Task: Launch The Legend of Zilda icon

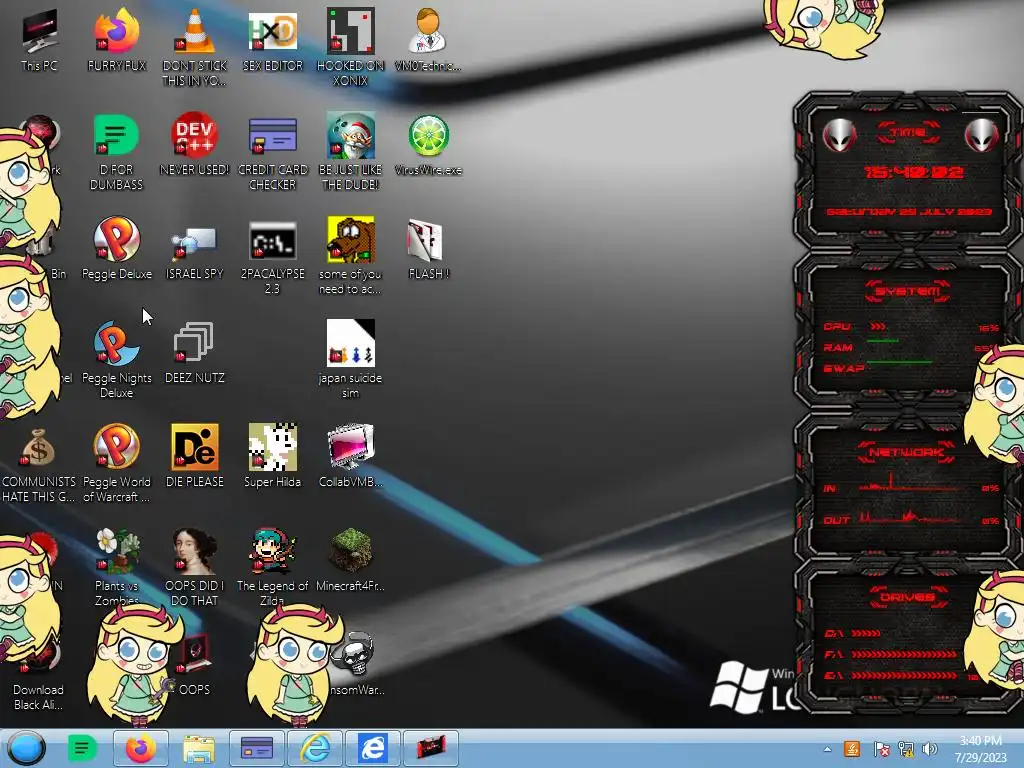Action: [x=272, y=566]
